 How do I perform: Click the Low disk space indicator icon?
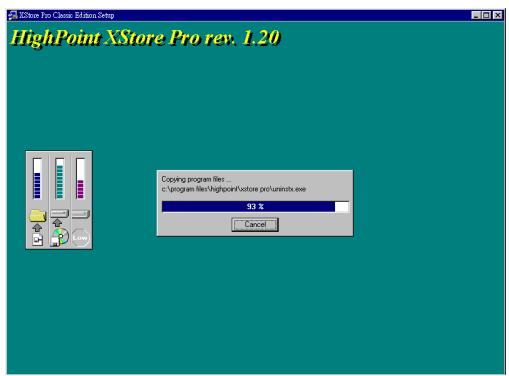[x=80, y=238]
